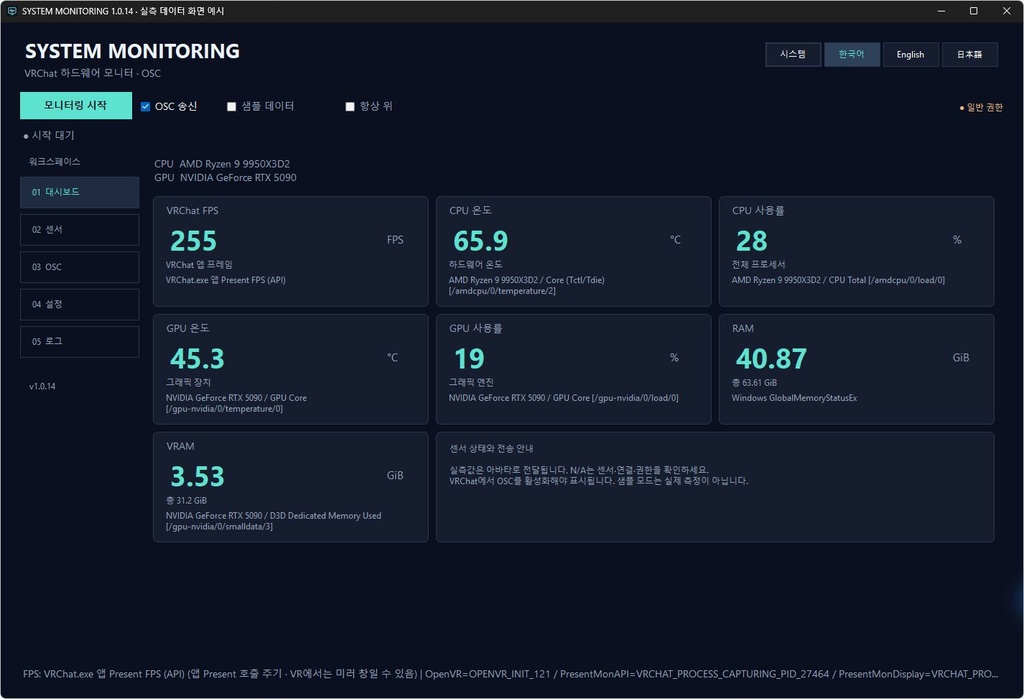Start monitoring with the 모니터링 시작 button

pos(76,105)
